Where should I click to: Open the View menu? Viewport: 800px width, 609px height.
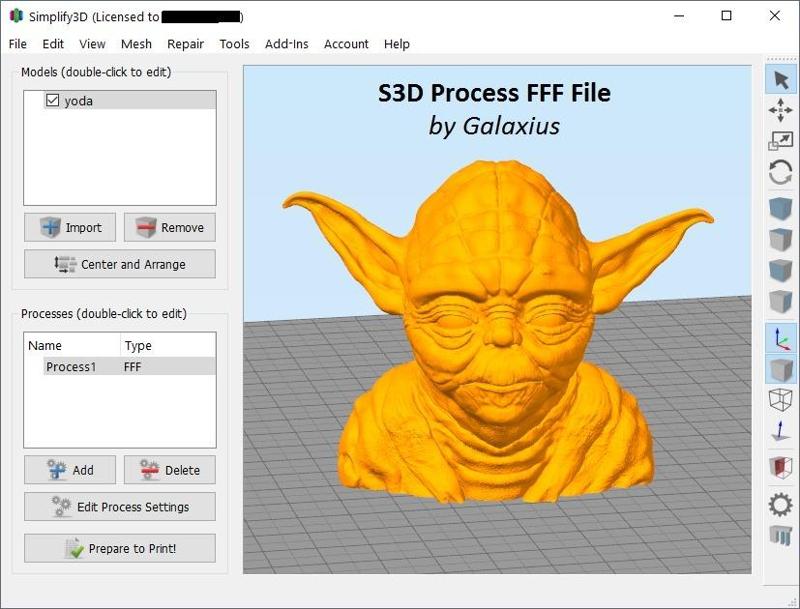coord(92,44)
